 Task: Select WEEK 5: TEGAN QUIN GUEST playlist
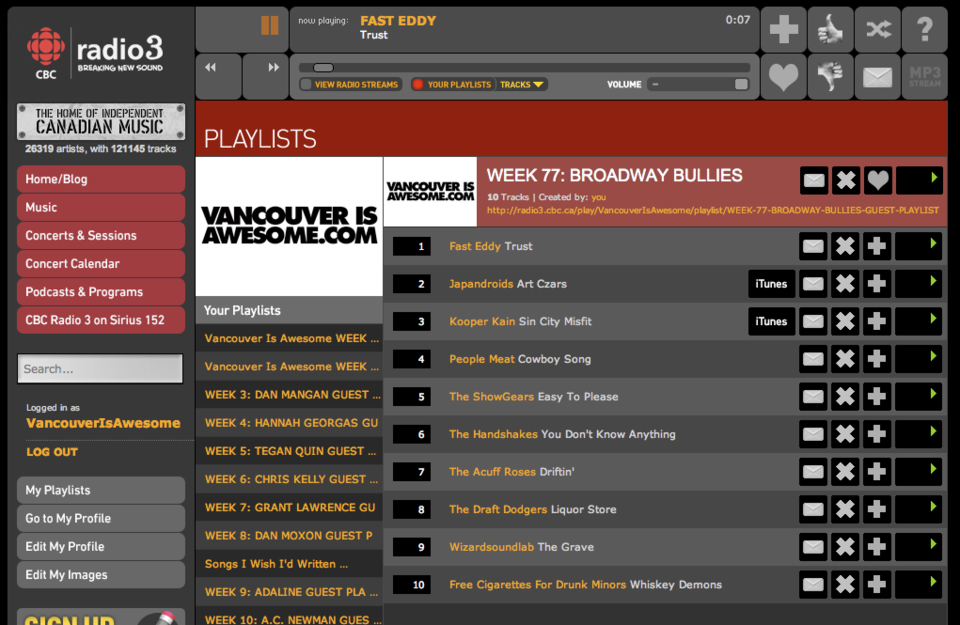tap(290, 451)
